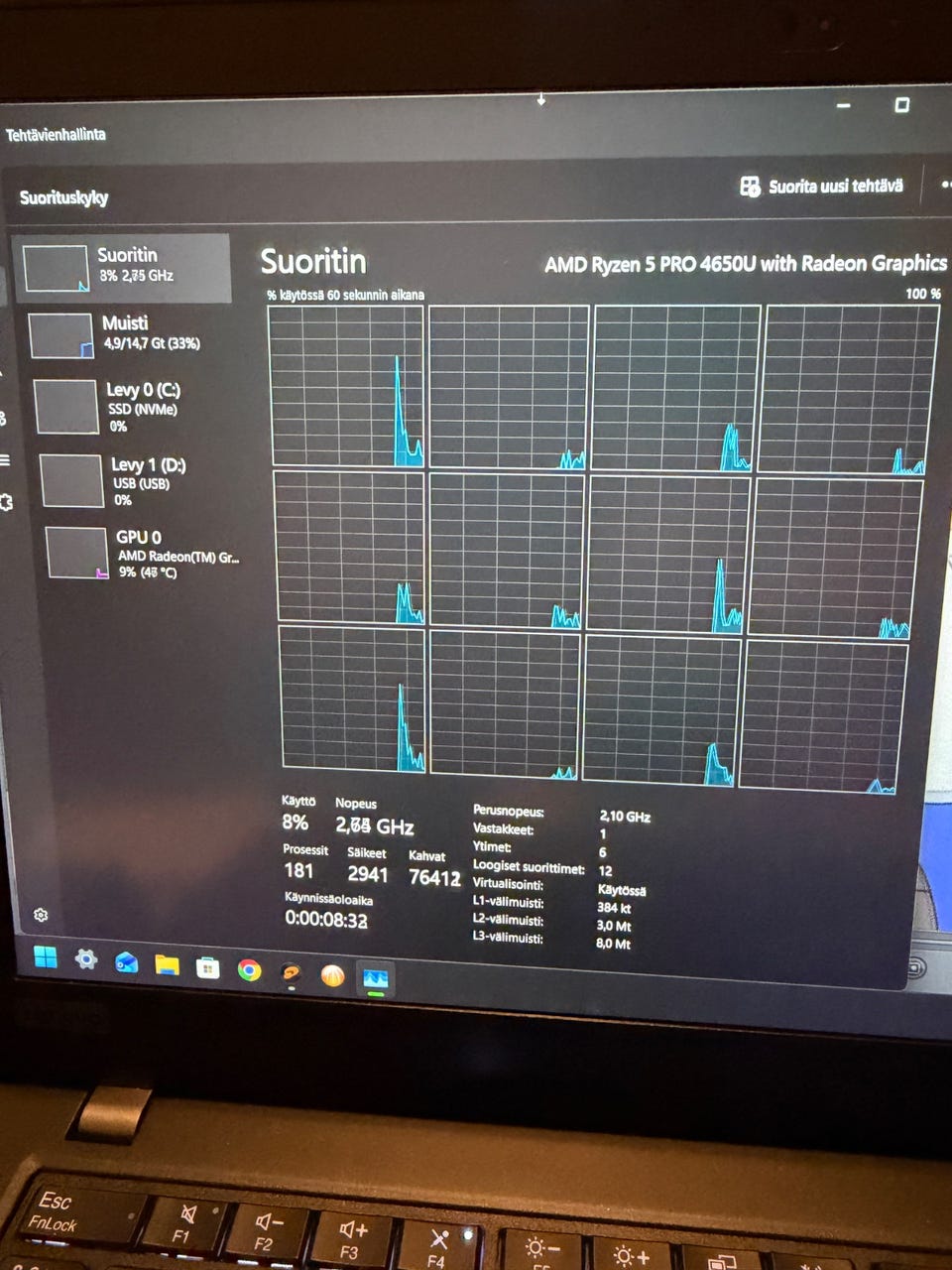
Task: Click the Task Manager taskbar icon
Action: click(375, 979)
